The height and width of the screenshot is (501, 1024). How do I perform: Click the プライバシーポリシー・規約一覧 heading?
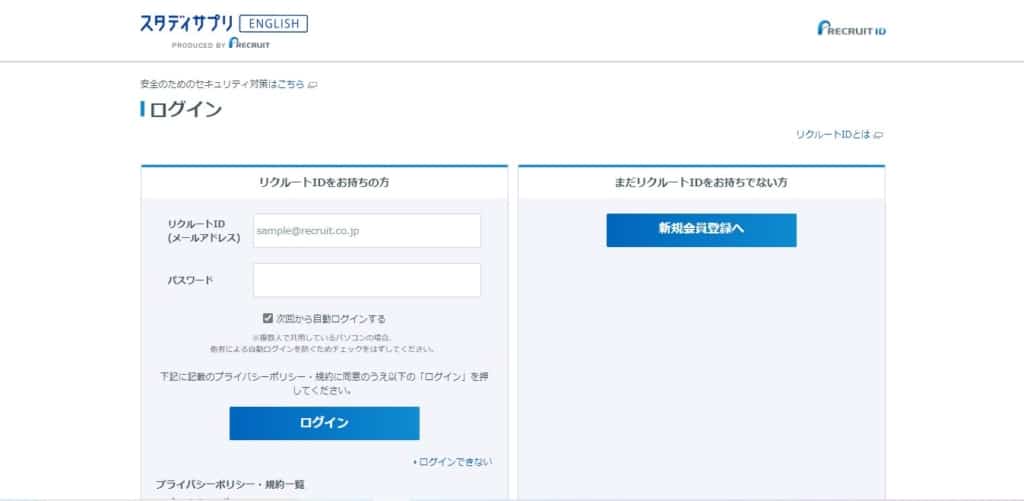click(x=230, y=485)
